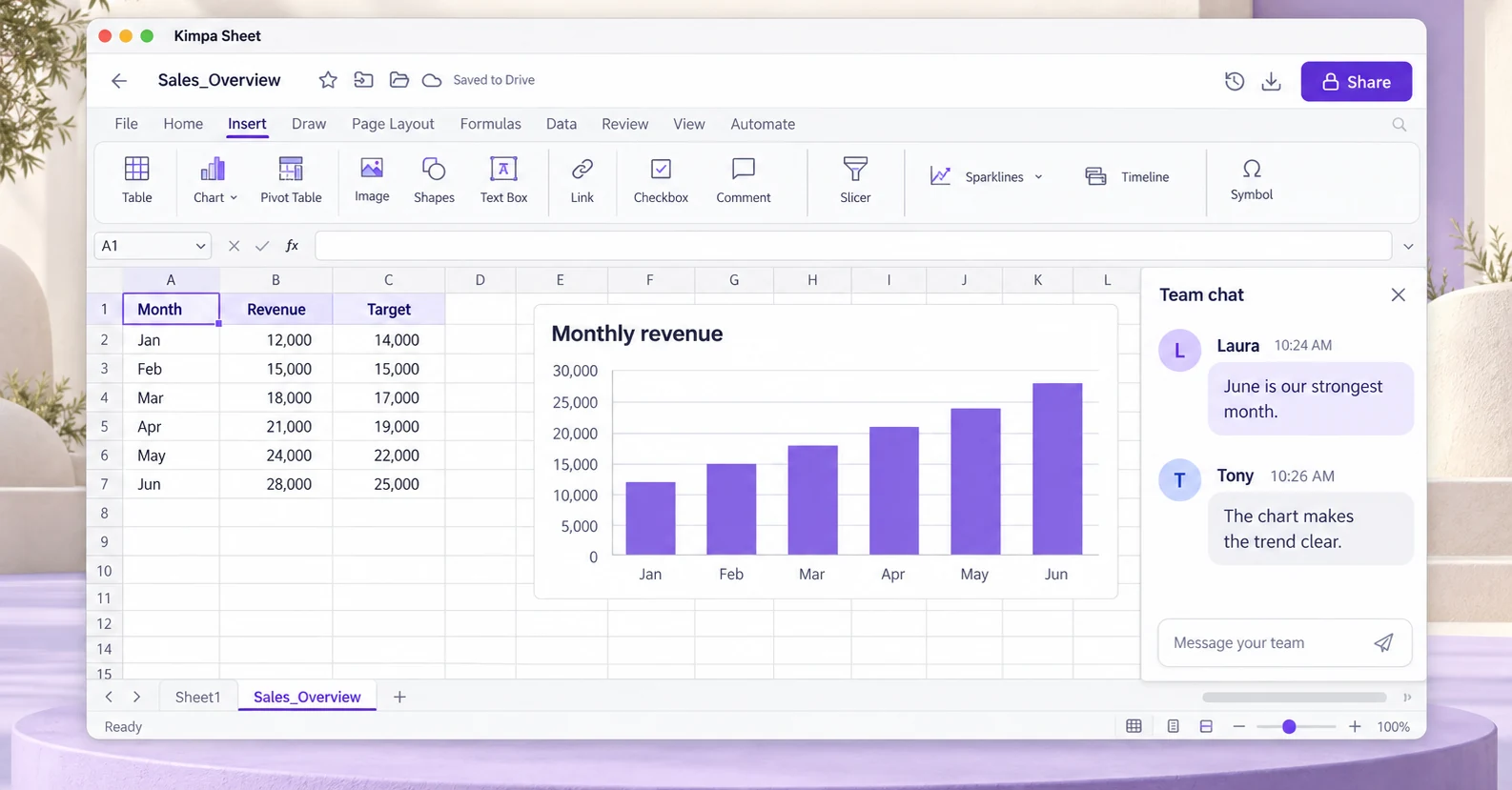This screenshot has height=790, width=1512.
Task: Insert a Table from the ribbon
Action: [x=136, y=180]
